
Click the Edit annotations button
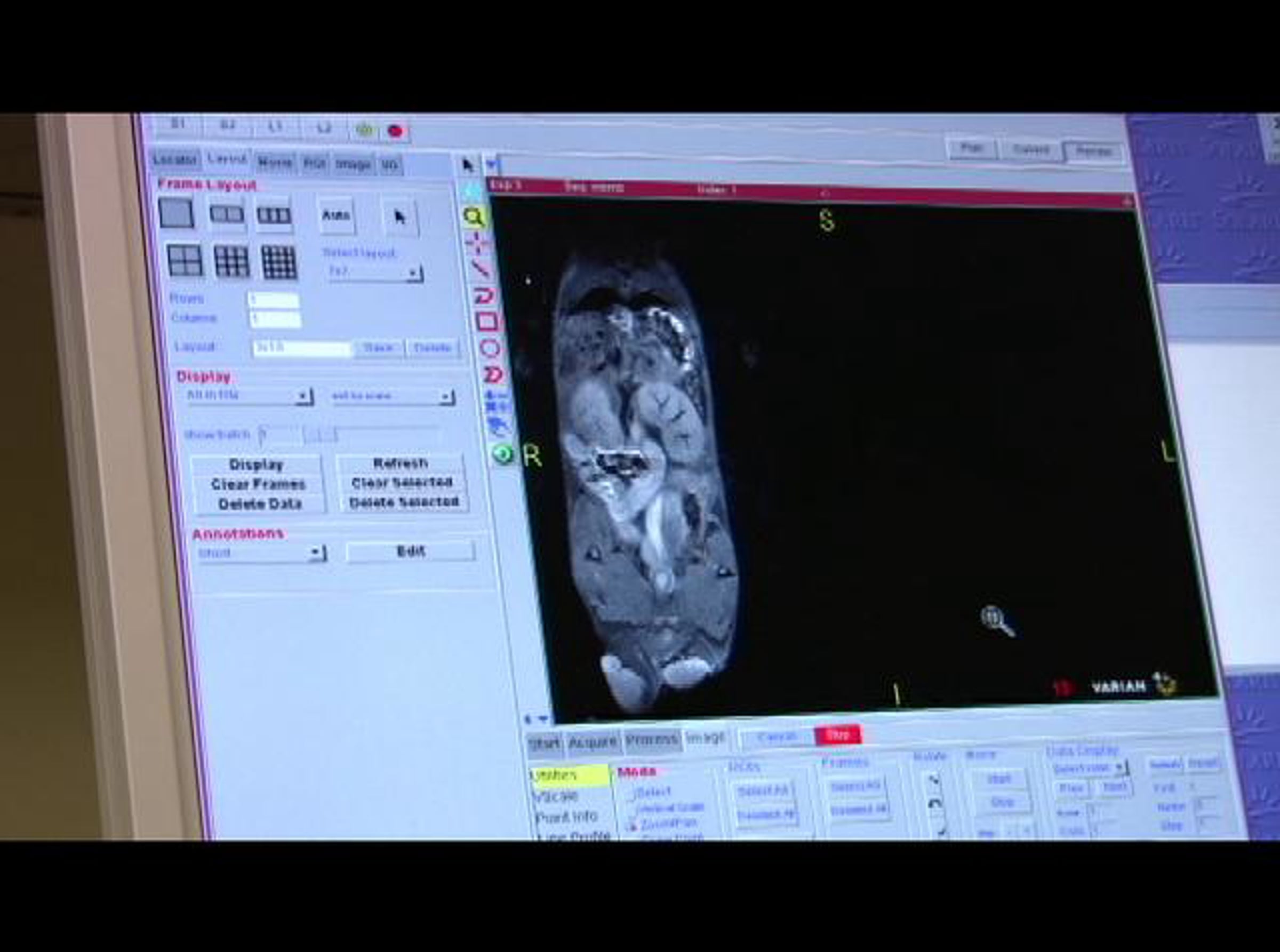tap(411, 551)
